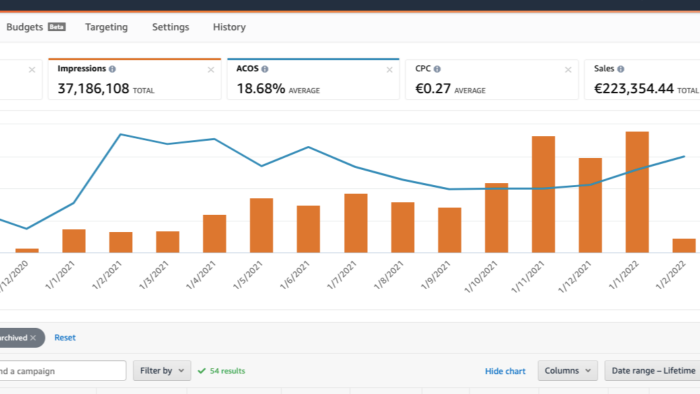Click the Find a campaign search field

click(x=62, y=371)
